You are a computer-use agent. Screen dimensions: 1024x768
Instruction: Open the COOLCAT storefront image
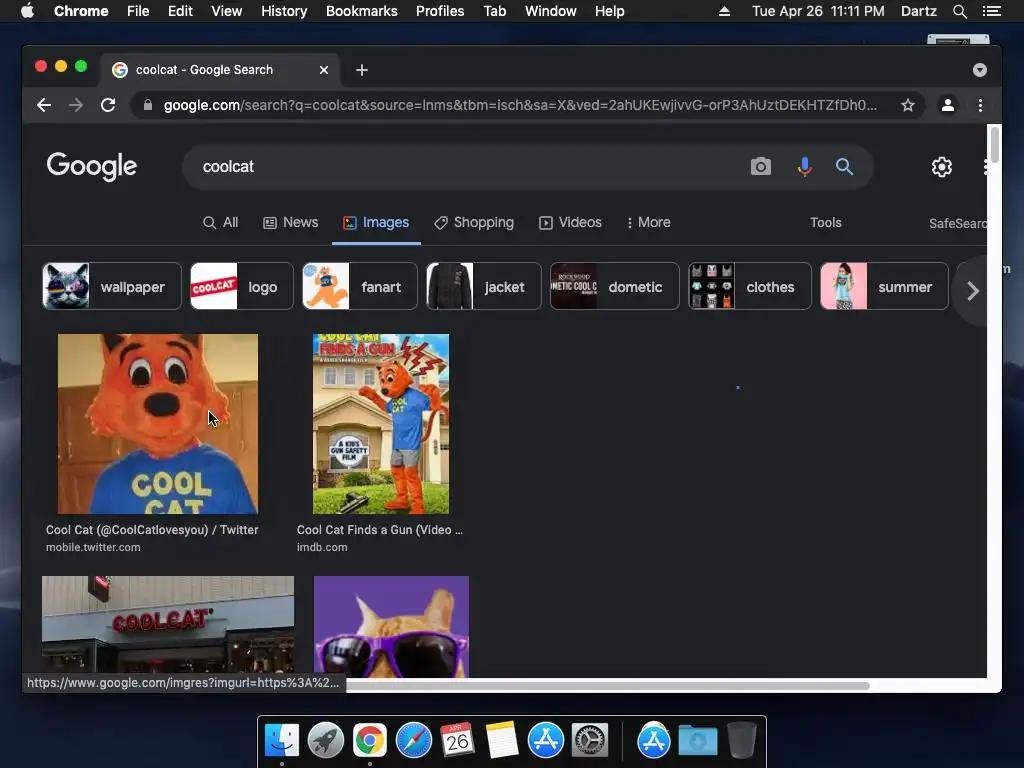pos(168,626)
